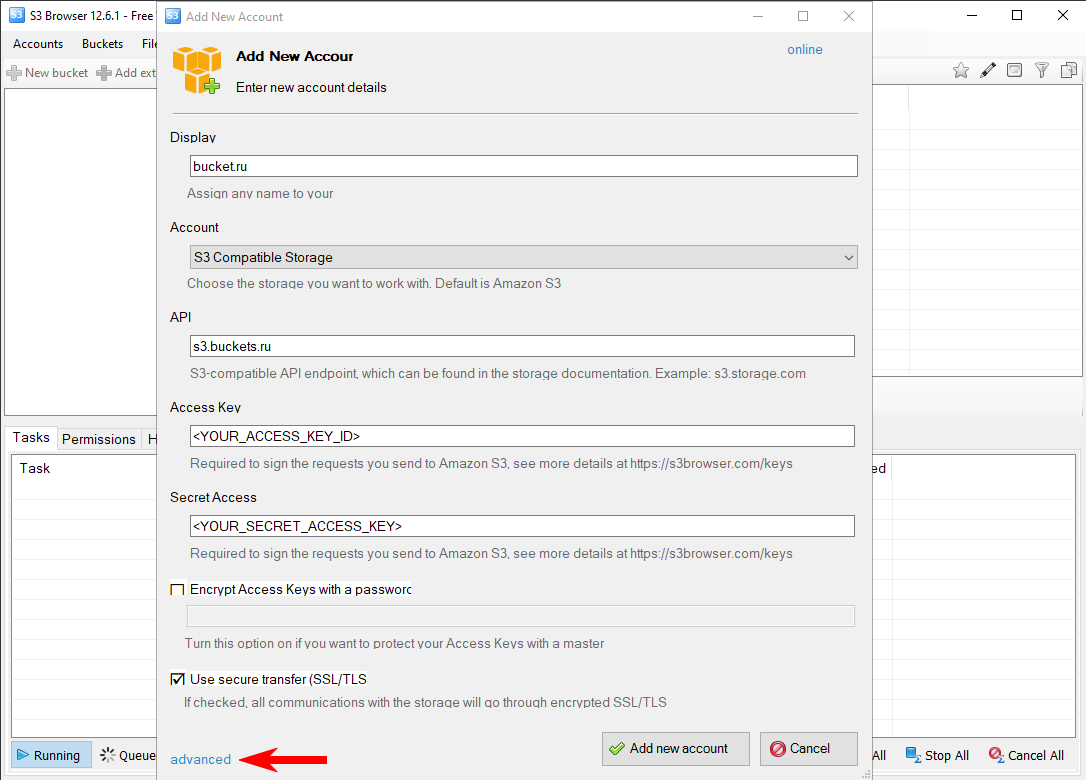Open the advanced settings link
The image size is (1086, 780).
point(201,759)
